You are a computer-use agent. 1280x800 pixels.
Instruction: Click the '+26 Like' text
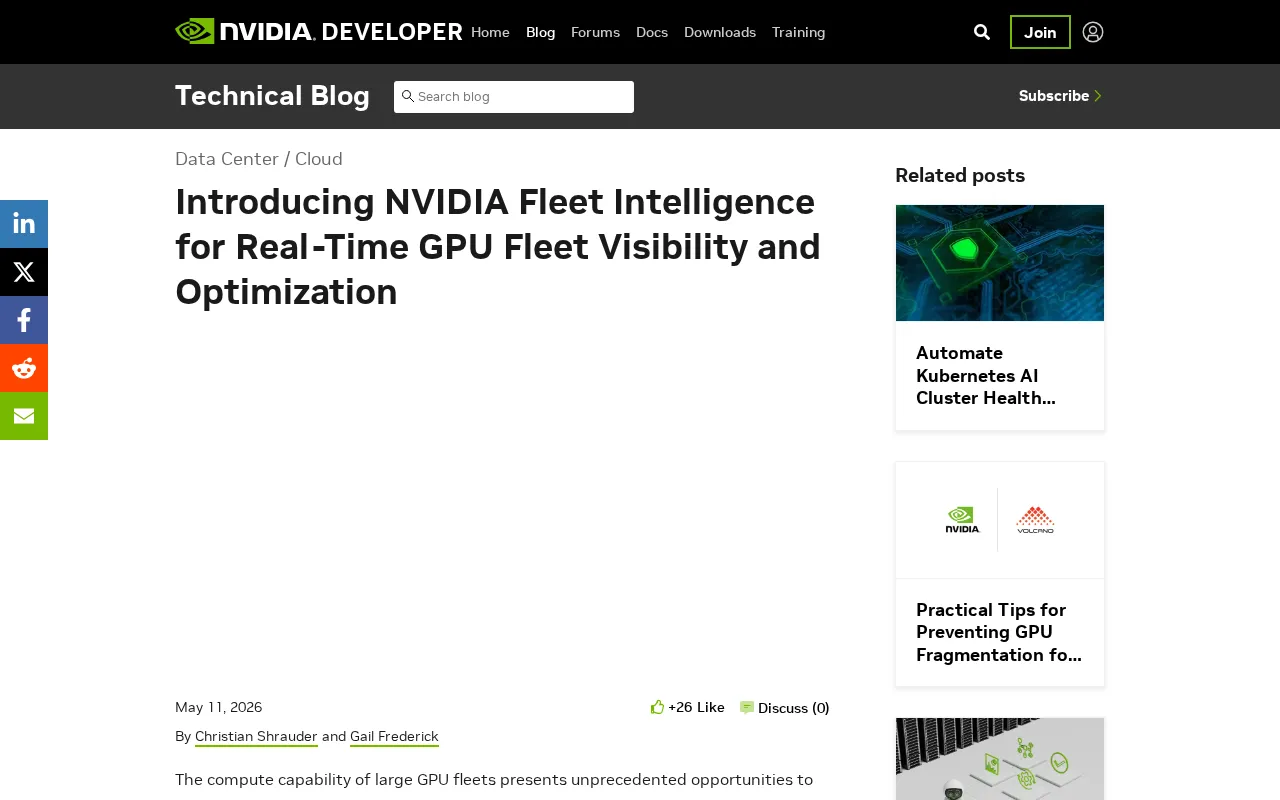696,707
